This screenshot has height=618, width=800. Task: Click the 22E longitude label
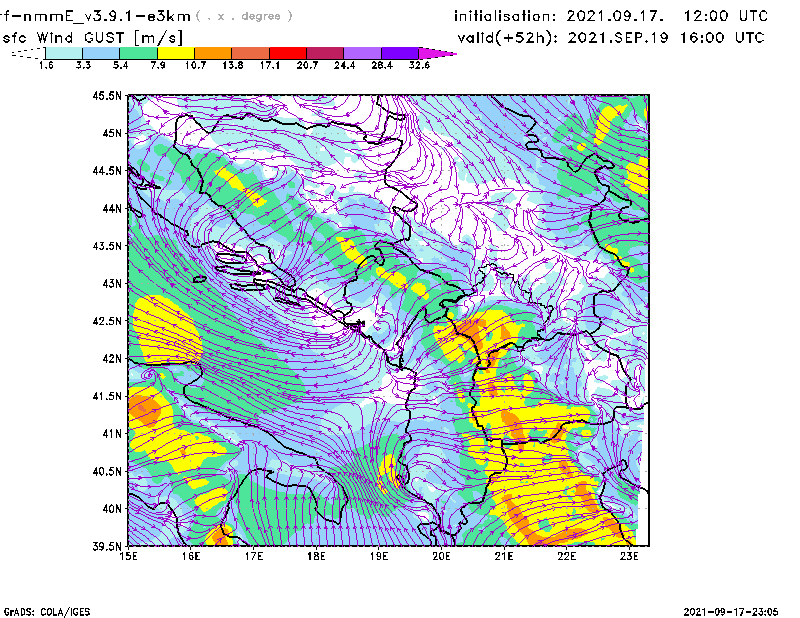[x=566, y=556]
